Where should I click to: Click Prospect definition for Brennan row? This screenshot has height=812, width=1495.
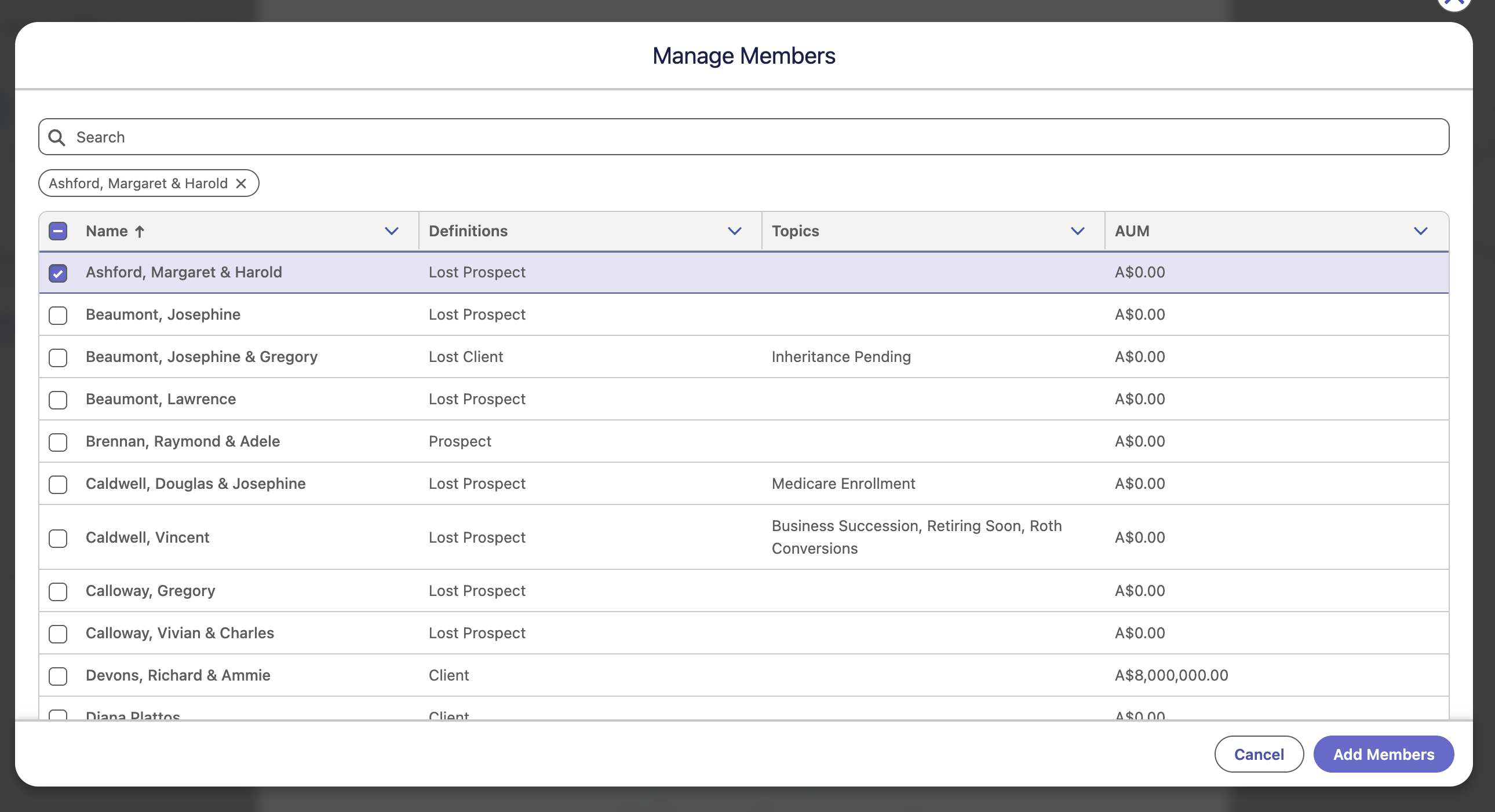click(x=460, y=441)
